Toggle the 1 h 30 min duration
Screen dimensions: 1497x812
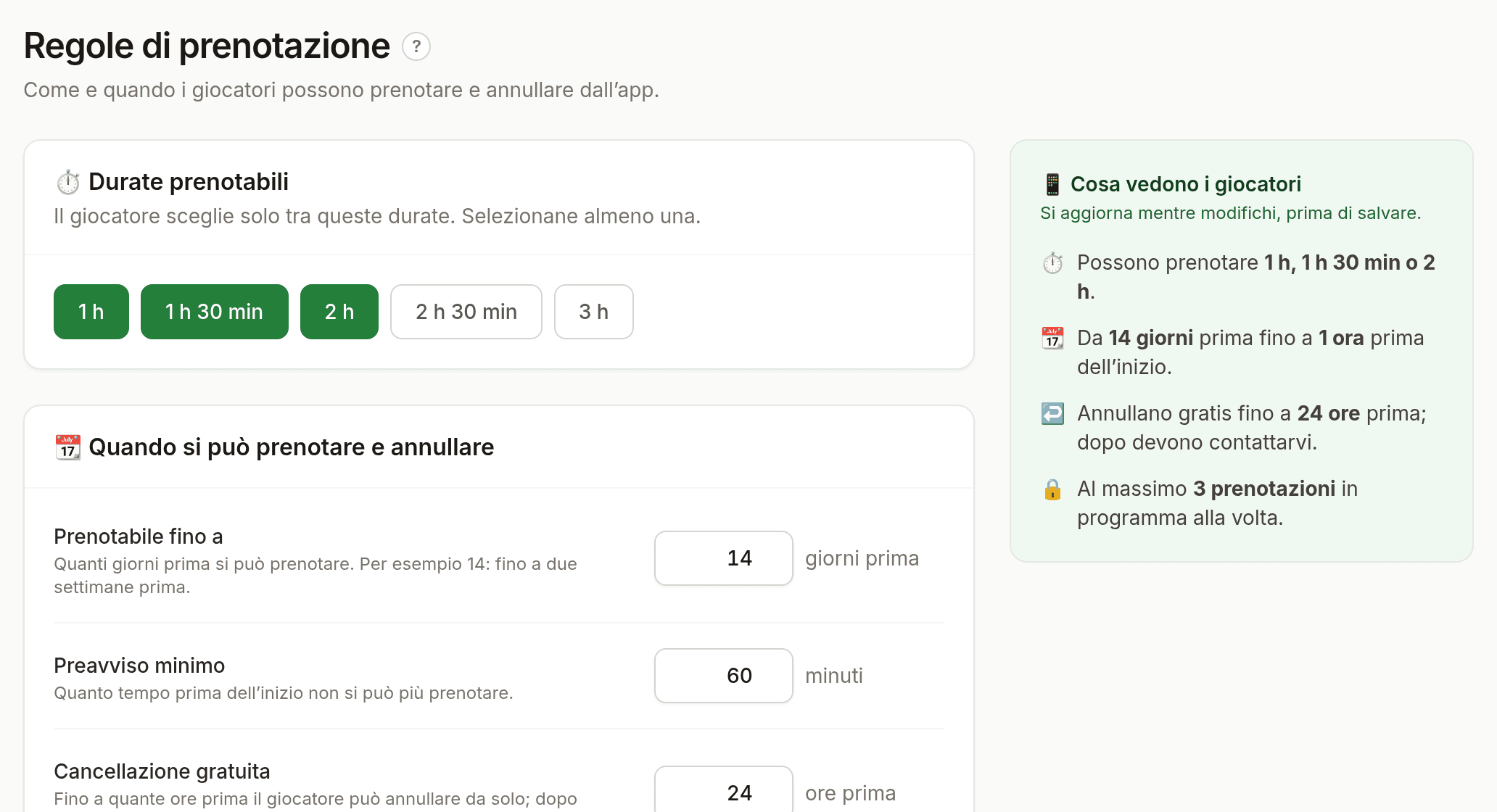(x=215, y=312)
